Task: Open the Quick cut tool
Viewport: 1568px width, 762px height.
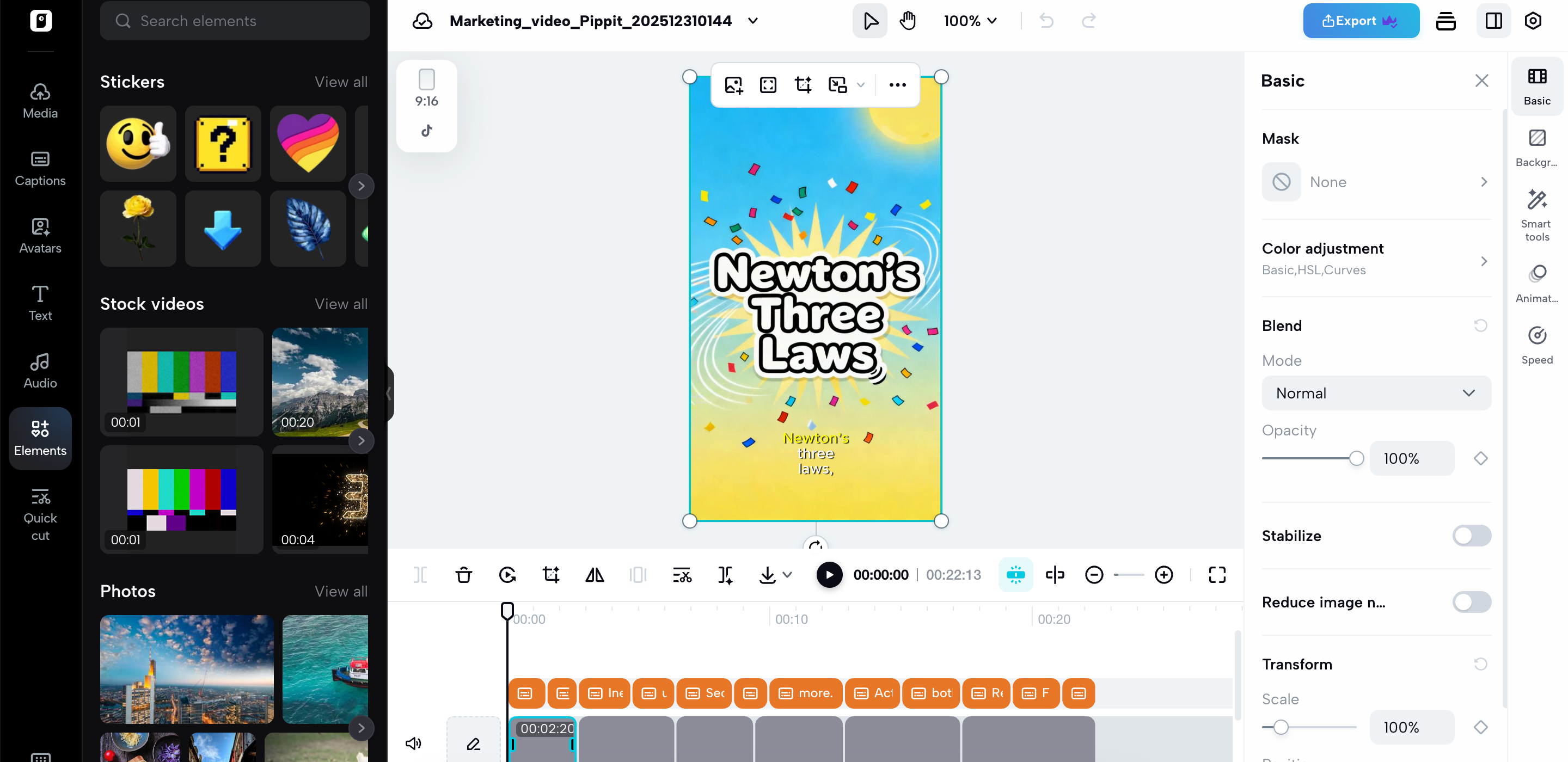Action: pyautogui.click(x=40, y=513)
